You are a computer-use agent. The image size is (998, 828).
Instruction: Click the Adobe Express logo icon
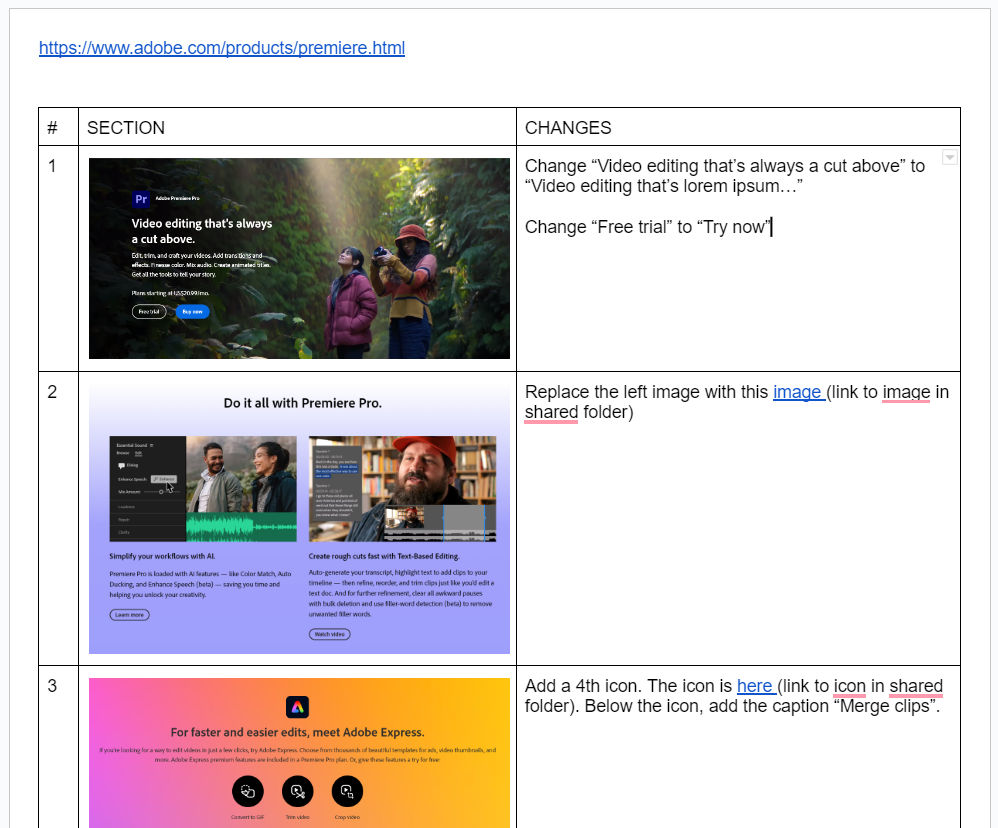[x=297, y=707]
